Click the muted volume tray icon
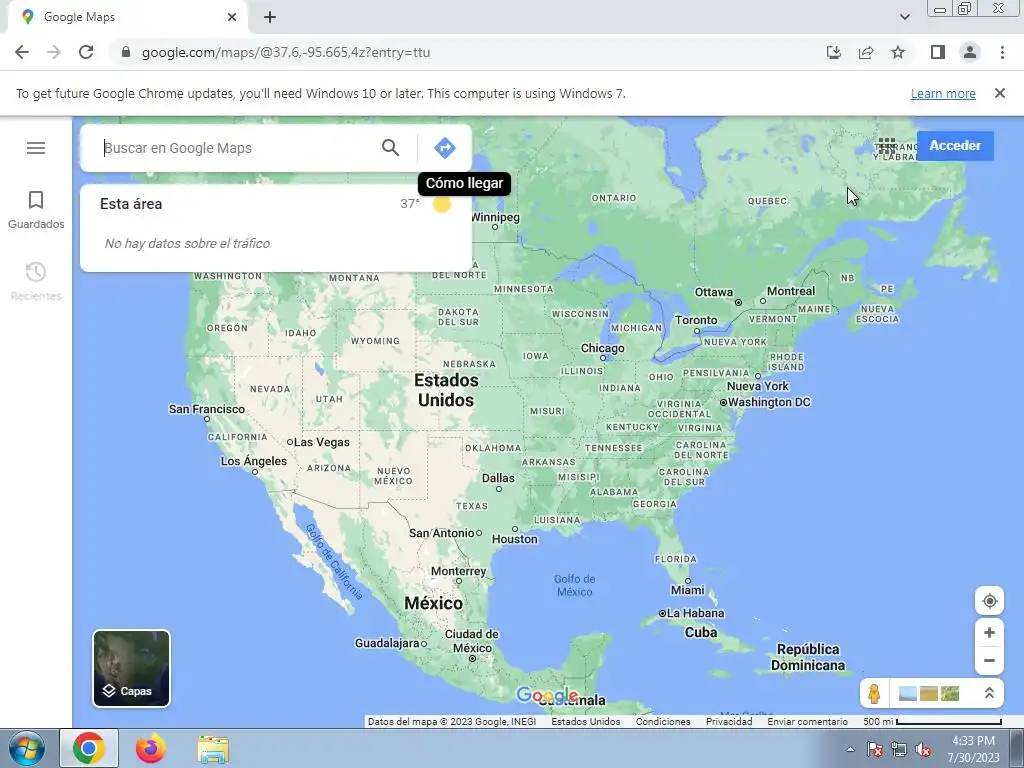Viewport: 1024px width, 768px height. 923,750
